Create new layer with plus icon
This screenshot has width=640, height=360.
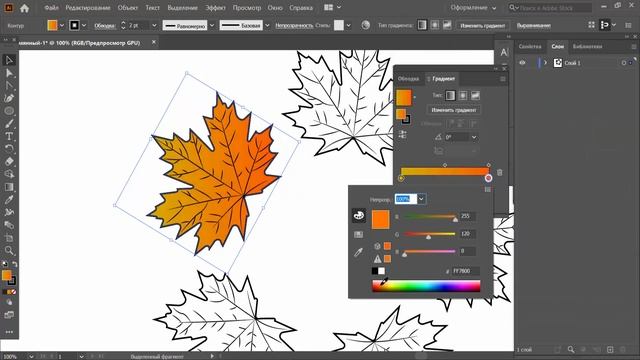pyautogui.click(x=610, y=349)
